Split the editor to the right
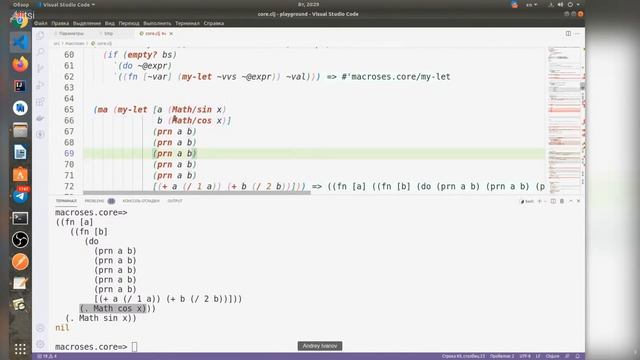 tap(568, 33)
